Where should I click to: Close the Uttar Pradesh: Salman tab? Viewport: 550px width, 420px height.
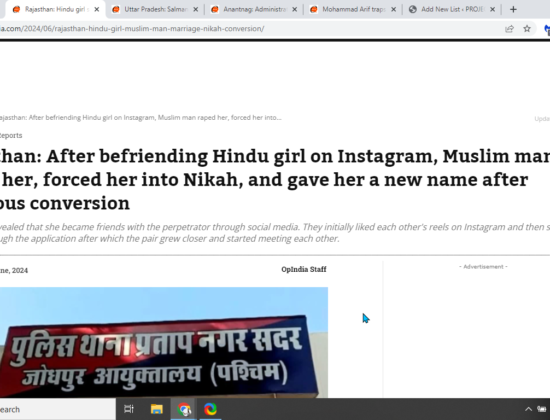click(x=196, y=9)
